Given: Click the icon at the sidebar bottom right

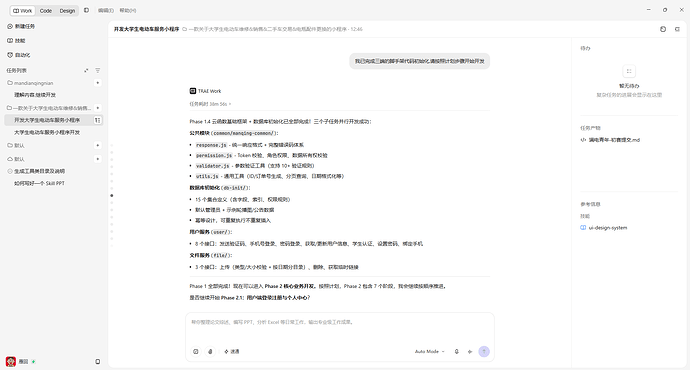Looking at the screenshot, I should pyautogui.click(x=98, y=362).
